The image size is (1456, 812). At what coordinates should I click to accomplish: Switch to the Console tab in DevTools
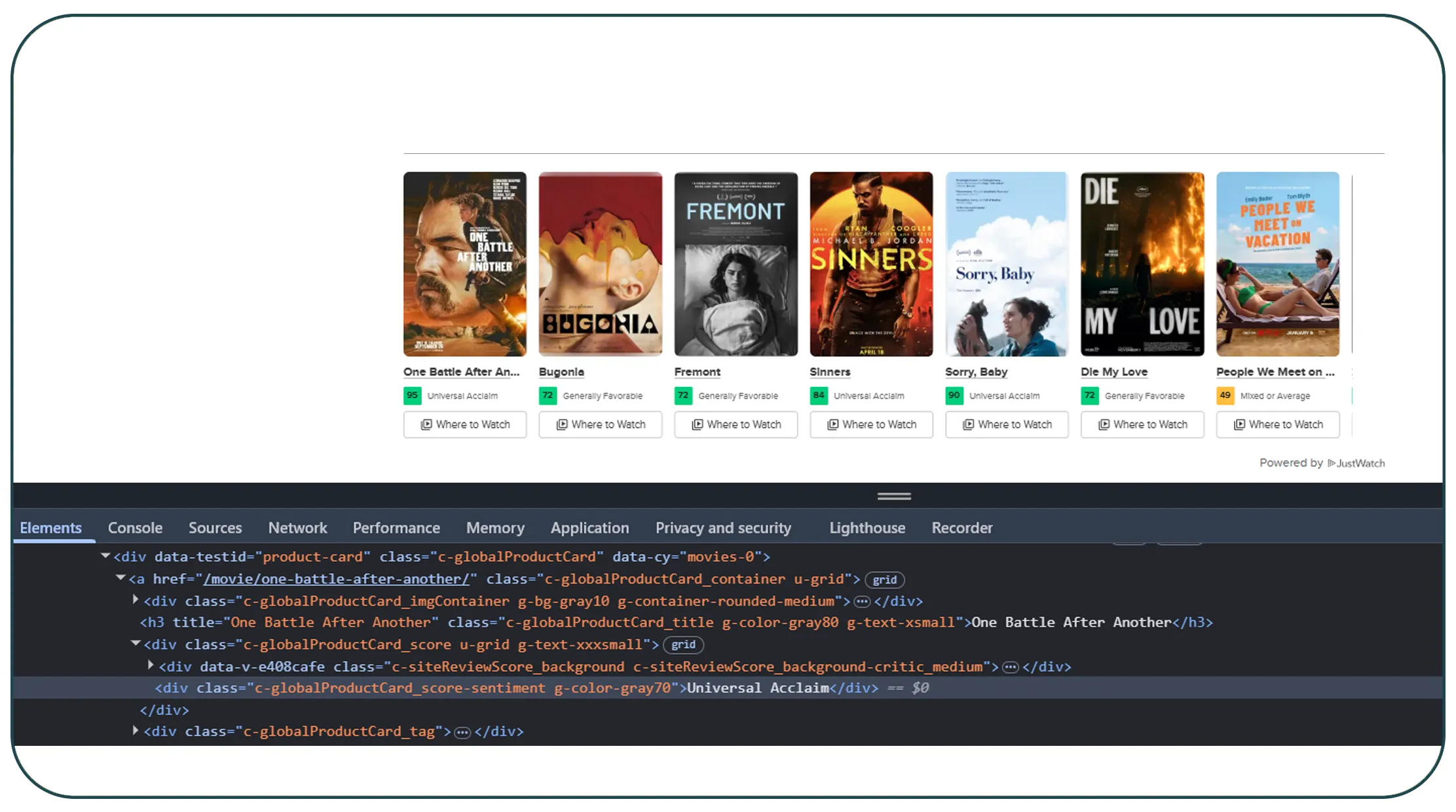click(135, 528)
